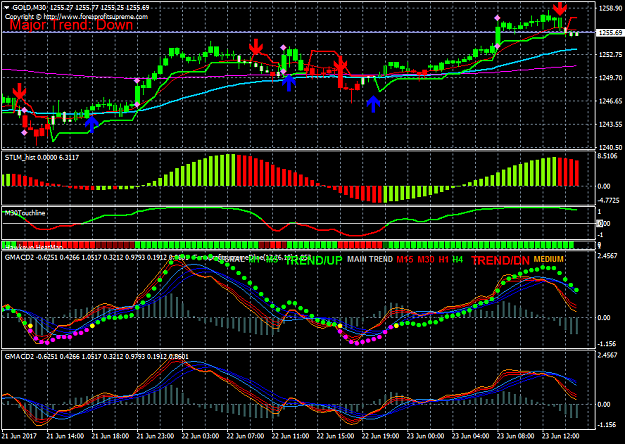The height and width of the screenshot is (444, 625).
Task: Click the 1240.50 price axis label
Action: coord(609,147)
